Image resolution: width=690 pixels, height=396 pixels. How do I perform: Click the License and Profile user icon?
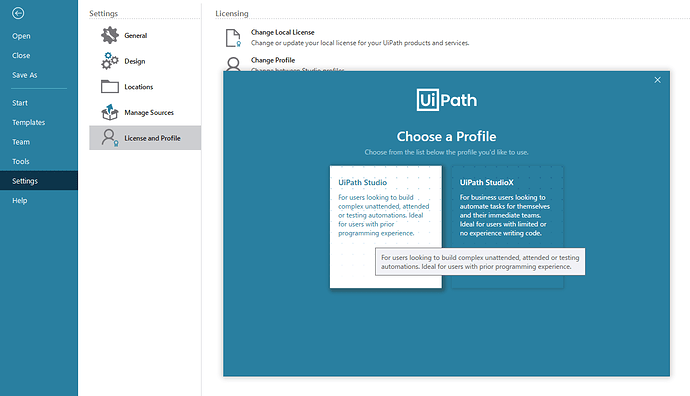coord(110,138)
